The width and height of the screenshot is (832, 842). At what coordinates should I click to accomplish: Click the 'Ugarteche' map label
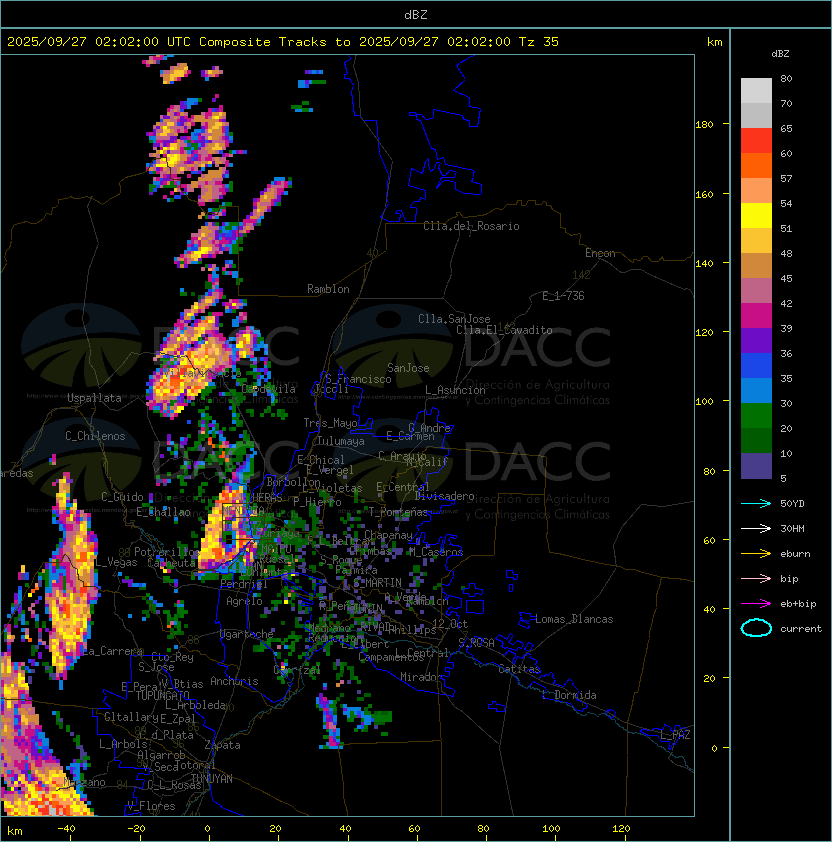(x=247, y=634)
